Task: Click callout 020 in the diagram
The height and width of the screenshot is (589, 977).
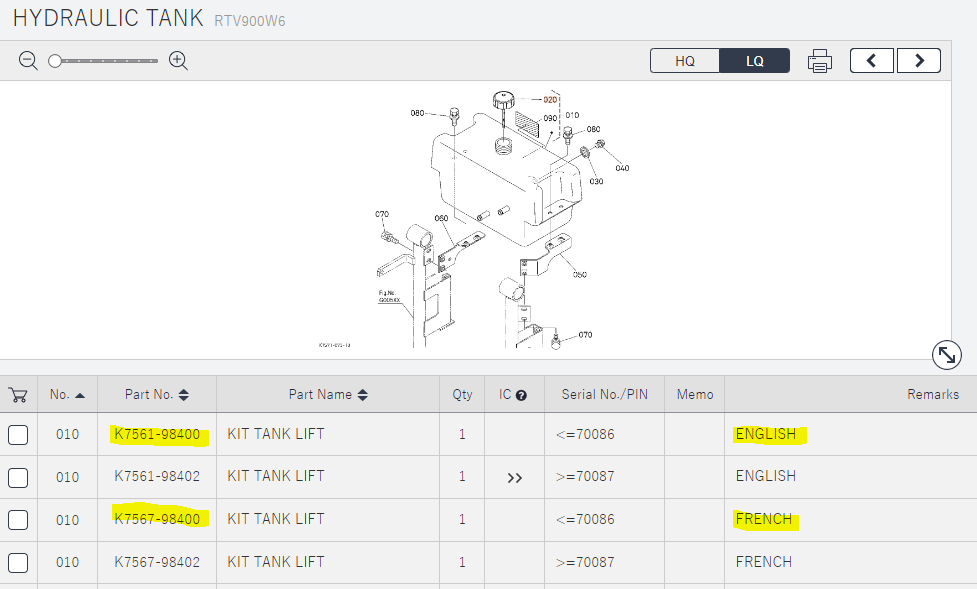Action: (549, 100)
